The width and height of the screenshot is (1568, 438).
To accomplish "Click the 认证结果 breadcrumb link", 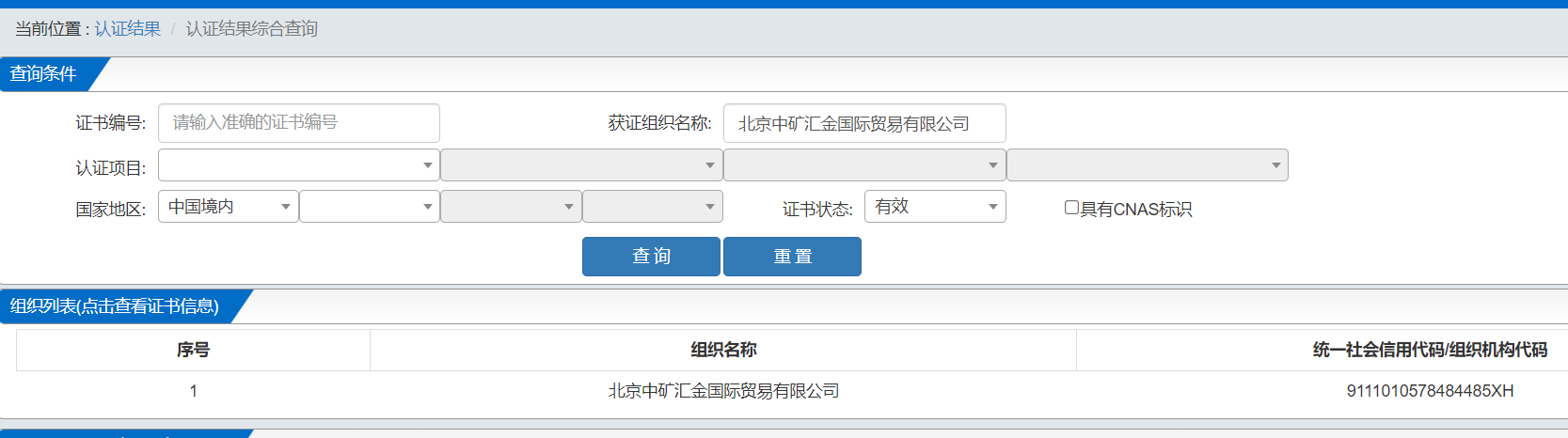I will click(x=128, y=29).
